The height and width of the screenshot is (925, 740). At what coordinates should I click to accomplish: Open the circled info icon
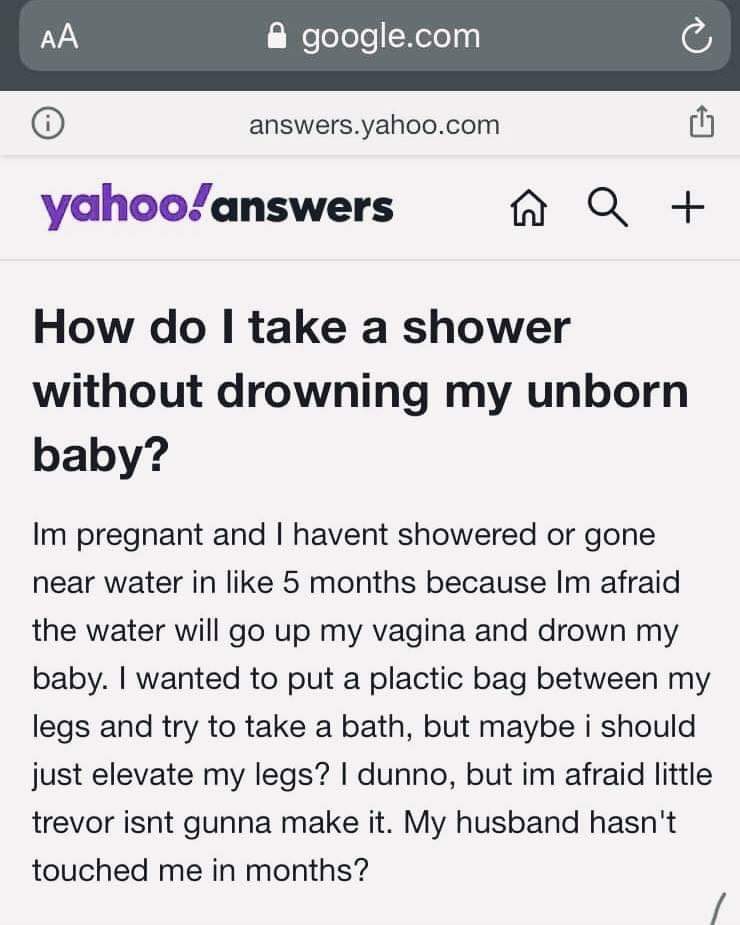coord(48,124)
